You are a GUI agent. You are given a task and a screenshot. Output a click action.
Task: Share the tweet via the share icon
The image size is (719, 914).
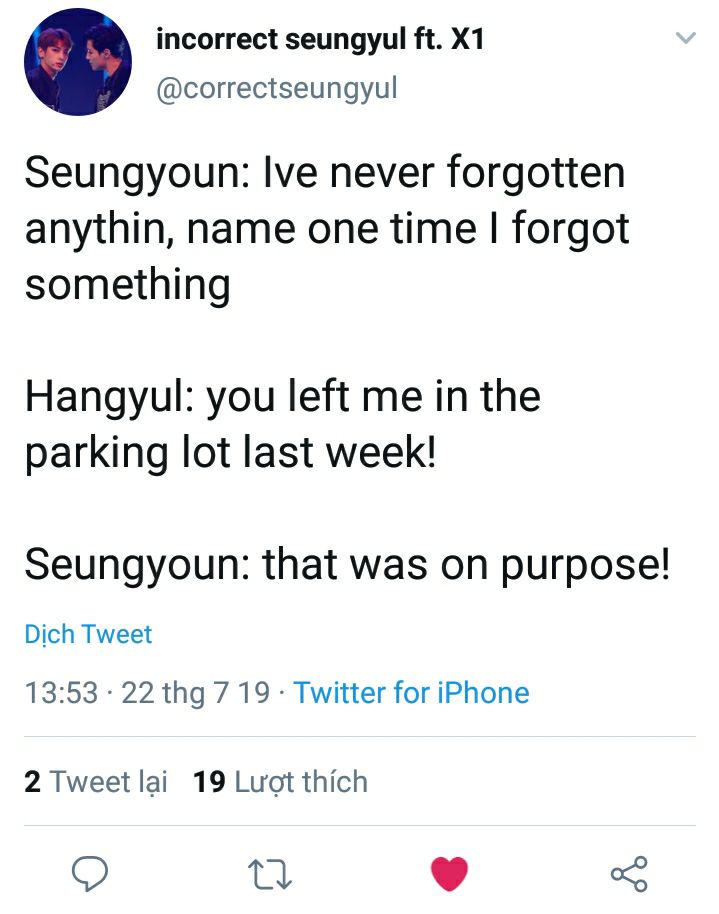tap(629, 873)
